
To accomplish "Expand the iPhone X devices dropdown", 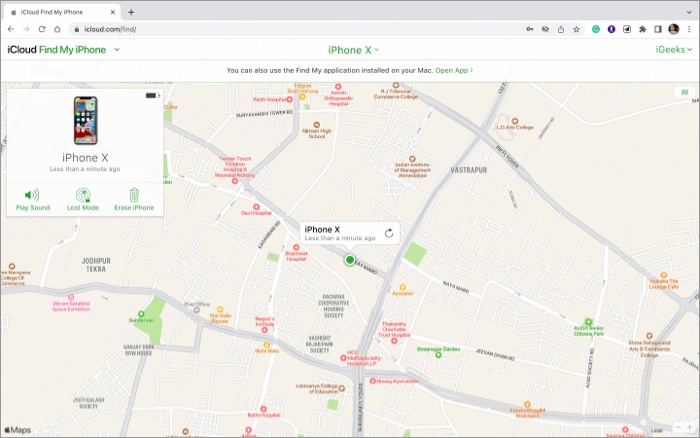I will point(354,49).
